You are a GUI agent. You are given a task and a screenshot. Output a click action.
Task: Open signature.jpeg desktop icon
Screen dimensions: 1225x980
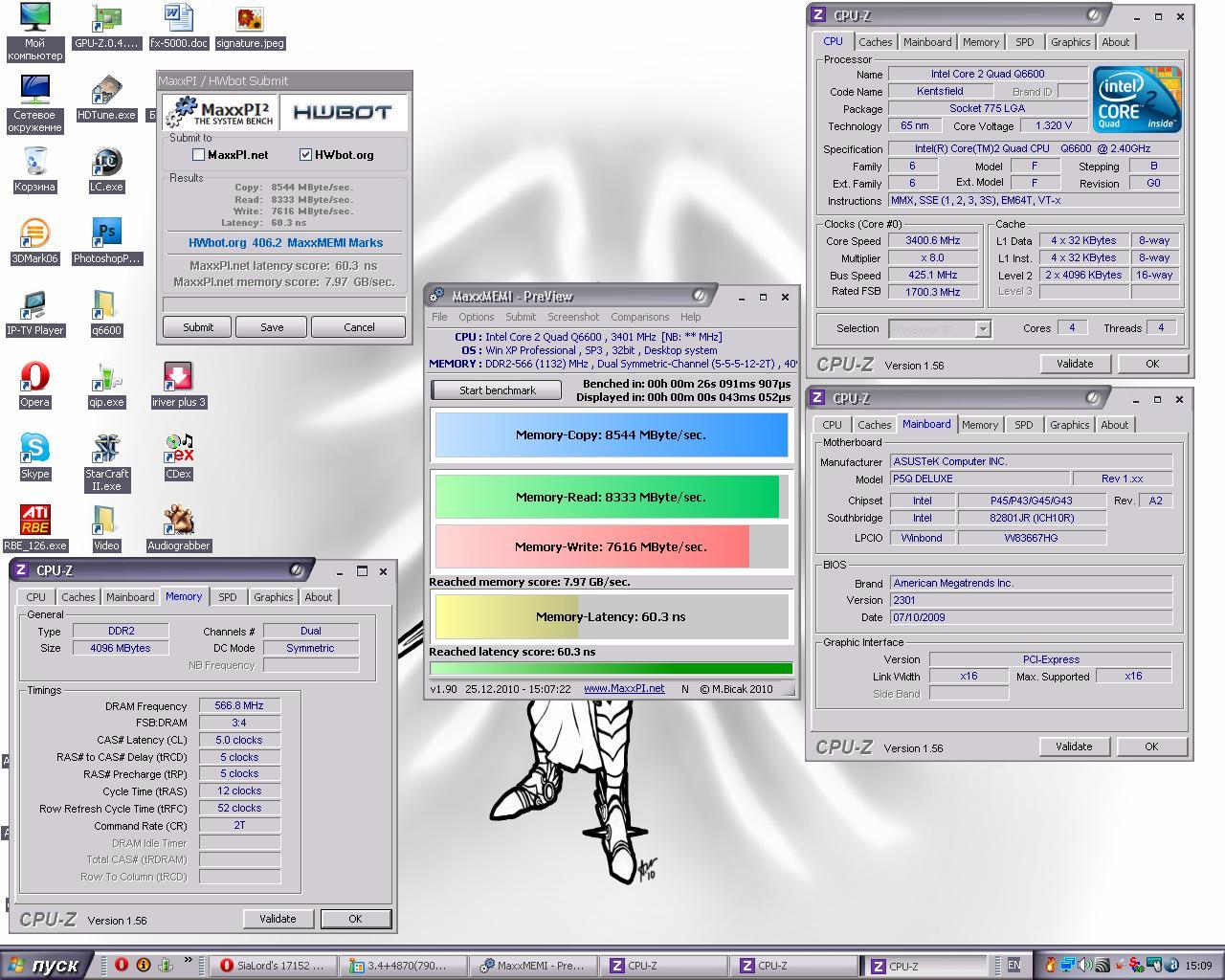click(x=250, y=26)
